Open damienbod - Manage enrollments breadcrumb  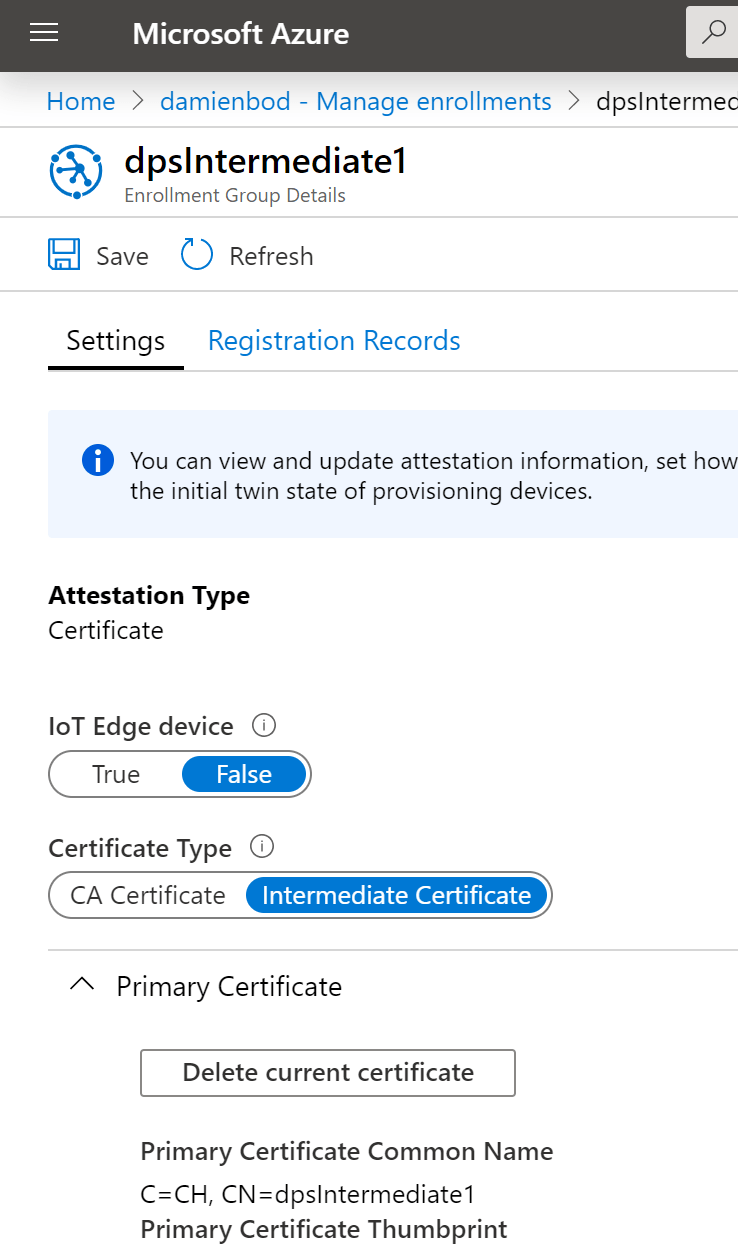[355, 101]
